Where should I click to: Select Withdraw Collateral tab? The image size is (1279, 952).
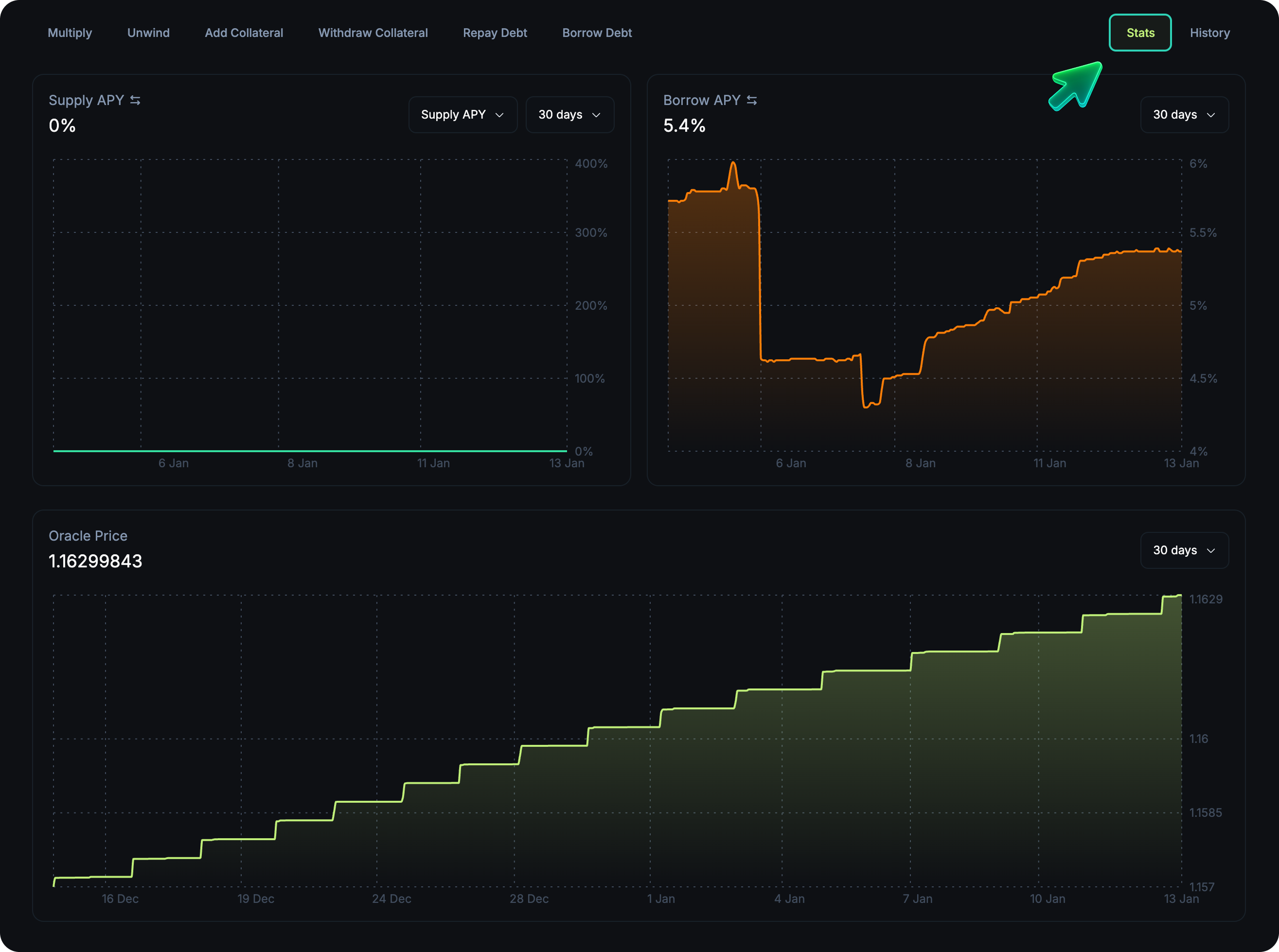click(x=373, y=33)
